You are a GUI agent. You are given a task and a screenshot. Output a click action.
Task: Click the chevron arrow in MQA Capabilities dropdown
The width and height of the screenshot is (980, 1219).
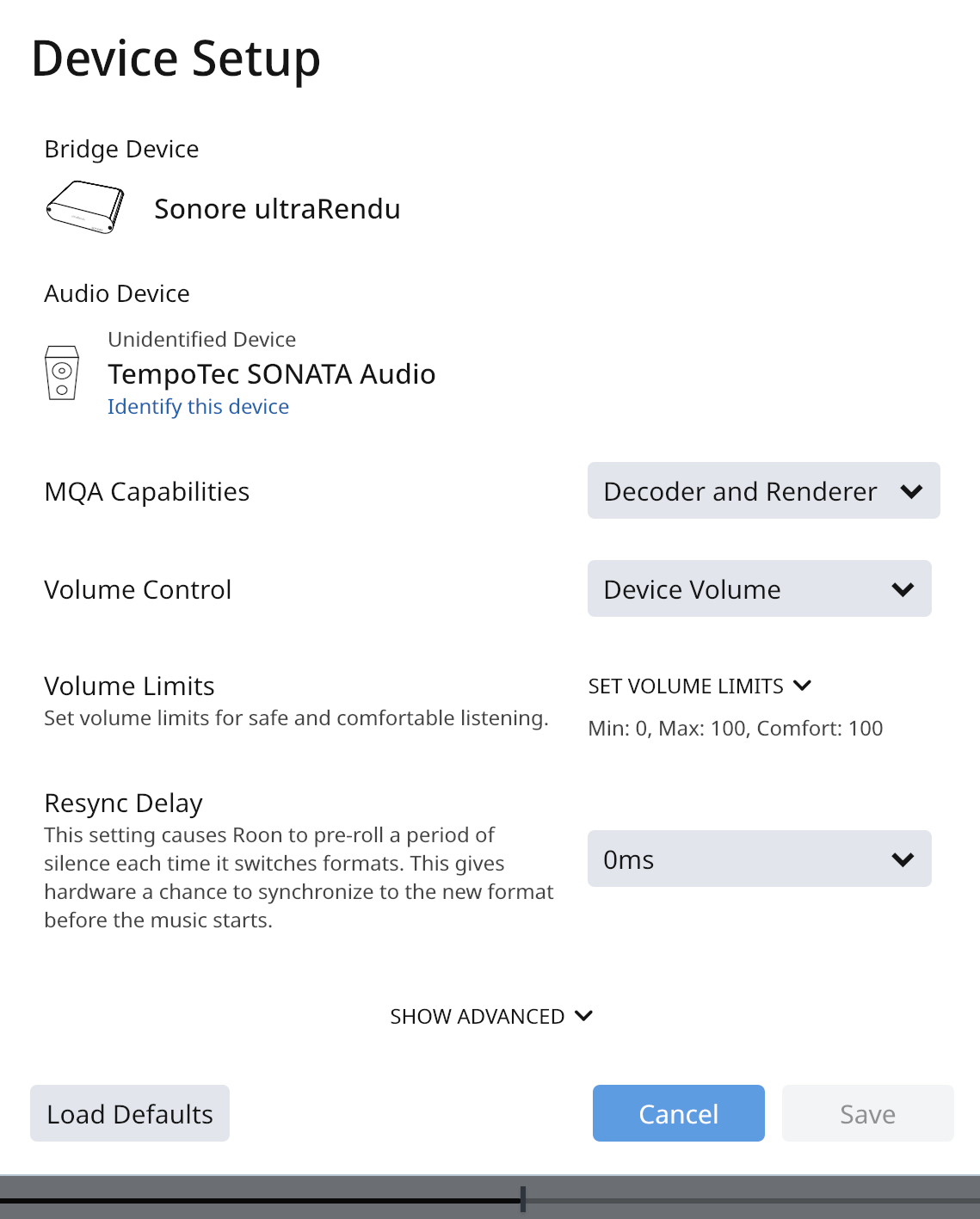(x=911, y=491)
